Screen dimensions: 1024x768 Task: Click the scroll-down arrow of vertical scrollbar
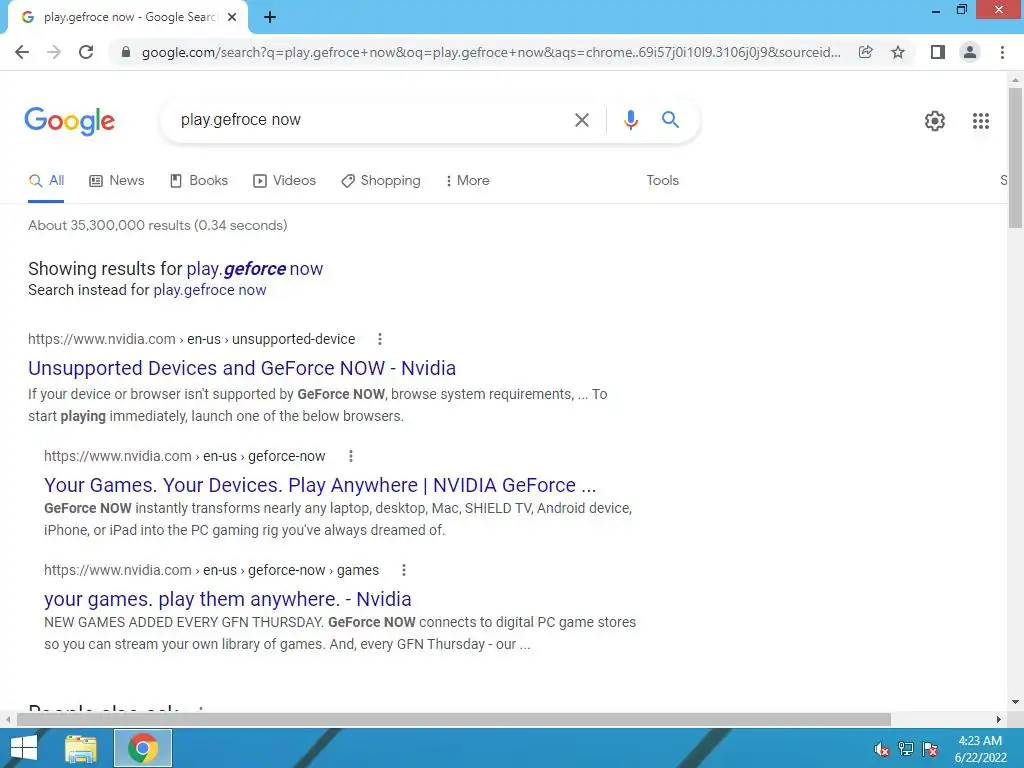(x=1015, y=703)
